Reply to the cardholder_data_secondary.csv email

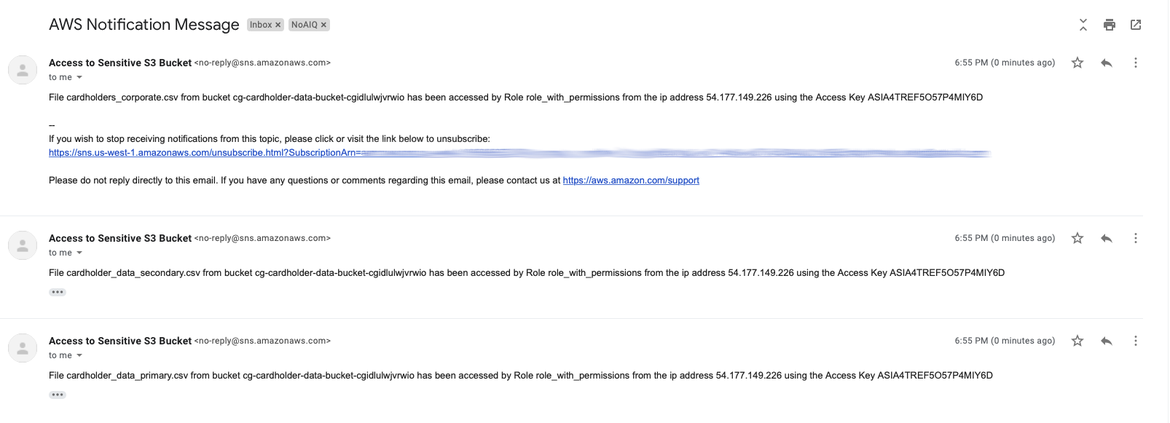[1106, 239]
